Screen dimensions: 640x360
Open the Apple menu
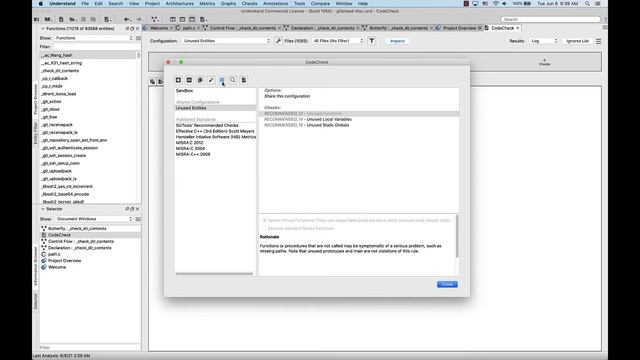point(41,4)
